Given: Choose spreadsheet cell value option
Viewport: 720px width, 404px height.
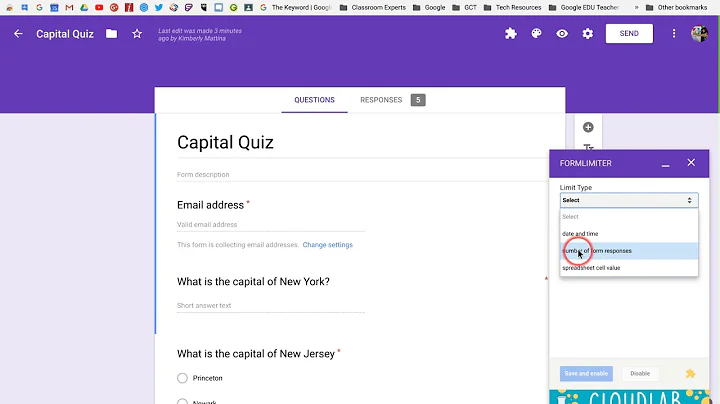Looking at the screenshot, I should tap(629, 268).
